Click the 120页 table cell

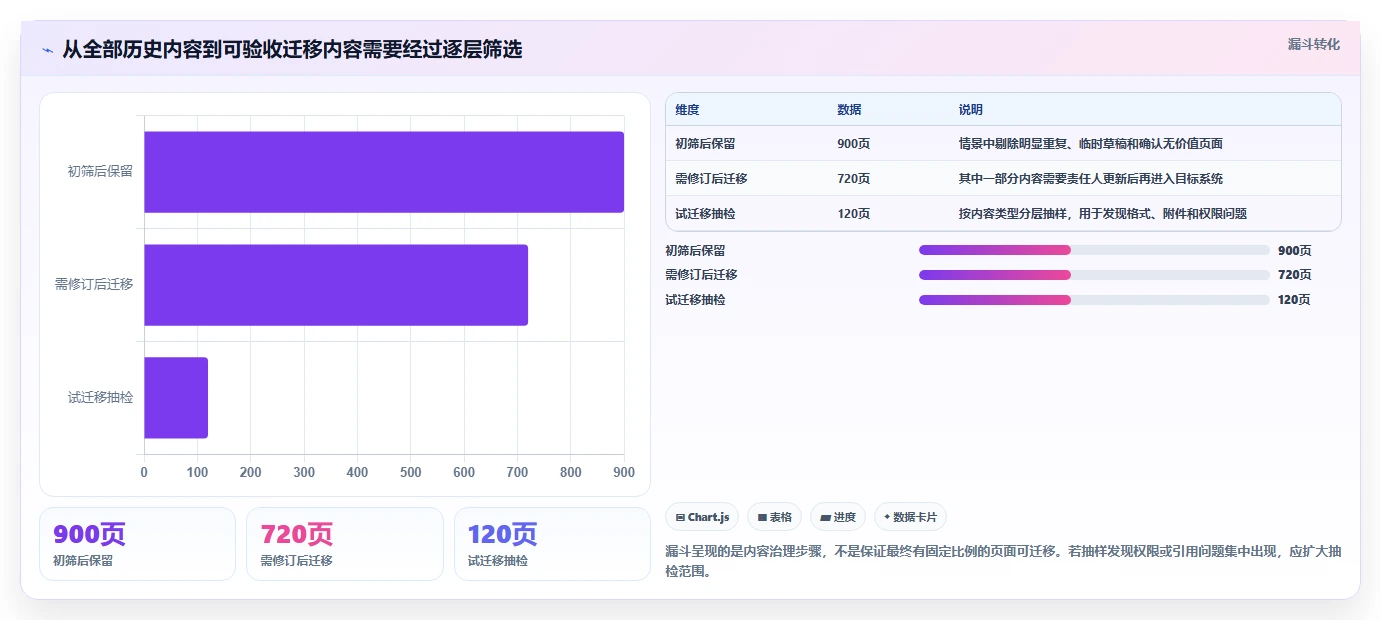[x=853, y=214]
